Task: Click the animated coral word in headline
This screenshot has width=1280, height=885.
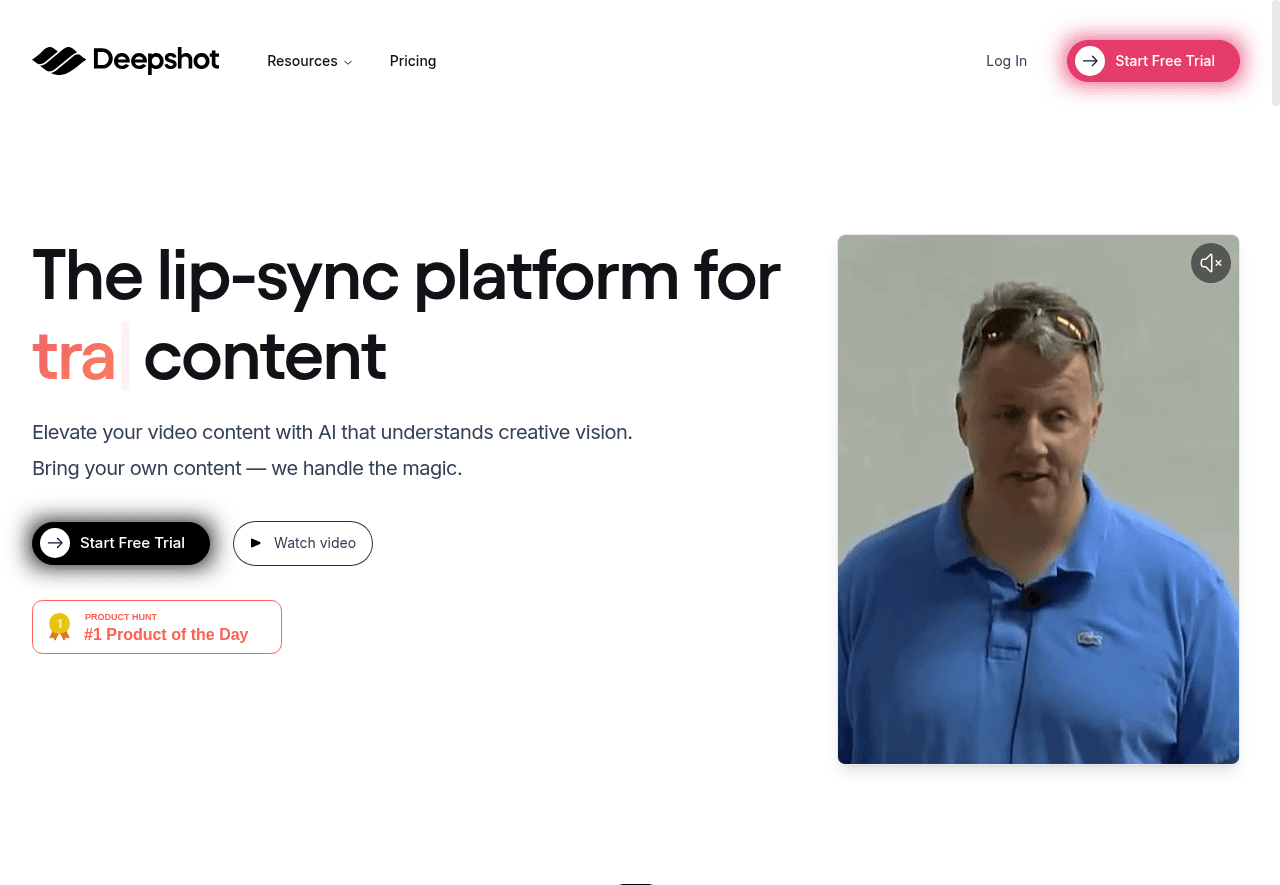Action: coord(74,357)
